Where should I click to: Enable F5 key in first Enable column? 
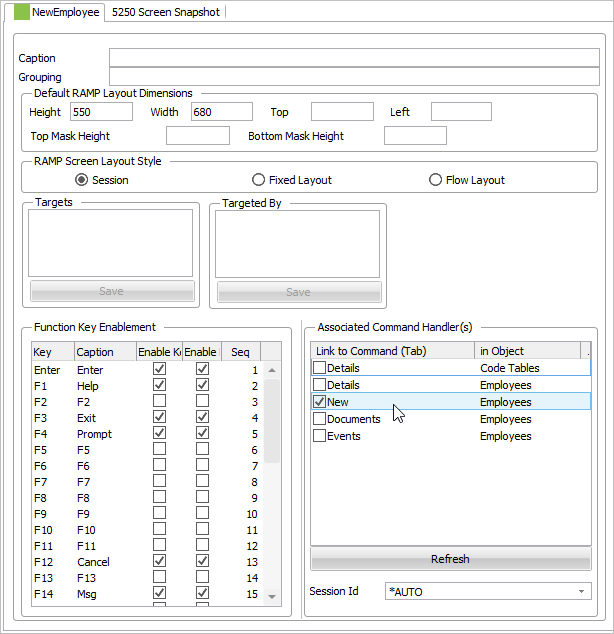coord(159,449)
